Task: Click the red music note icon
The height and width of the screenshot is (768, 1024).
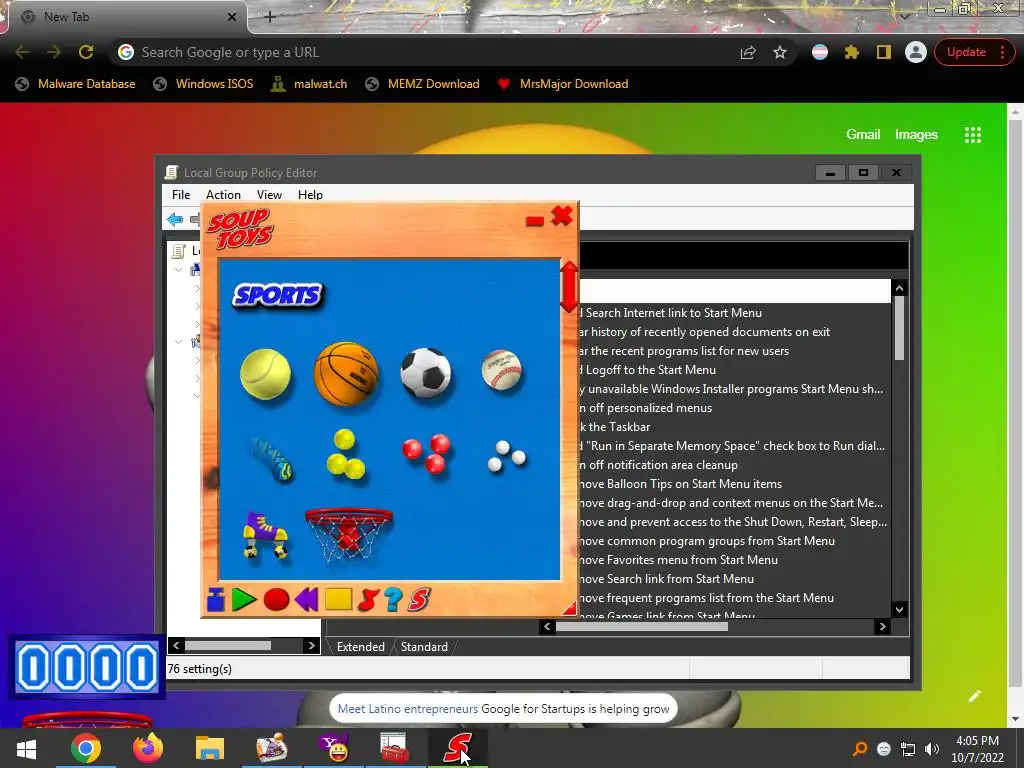Action: click(368, 600)
